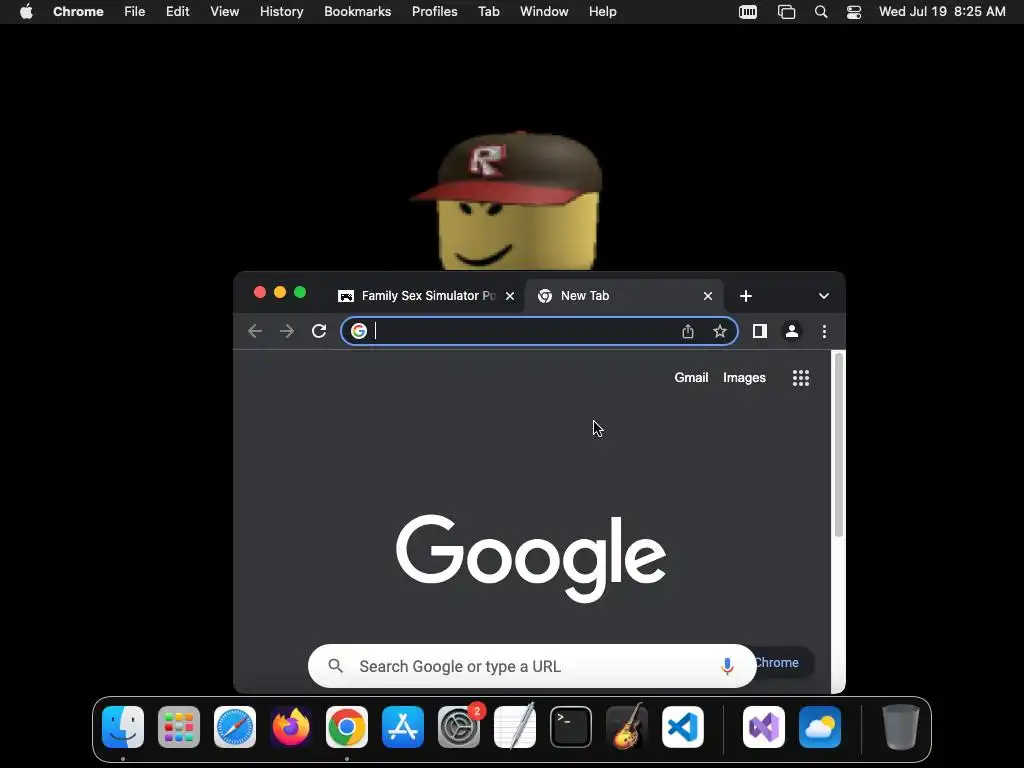Open the Tab menu
The image size is (1024, 768).
[488, 12]
